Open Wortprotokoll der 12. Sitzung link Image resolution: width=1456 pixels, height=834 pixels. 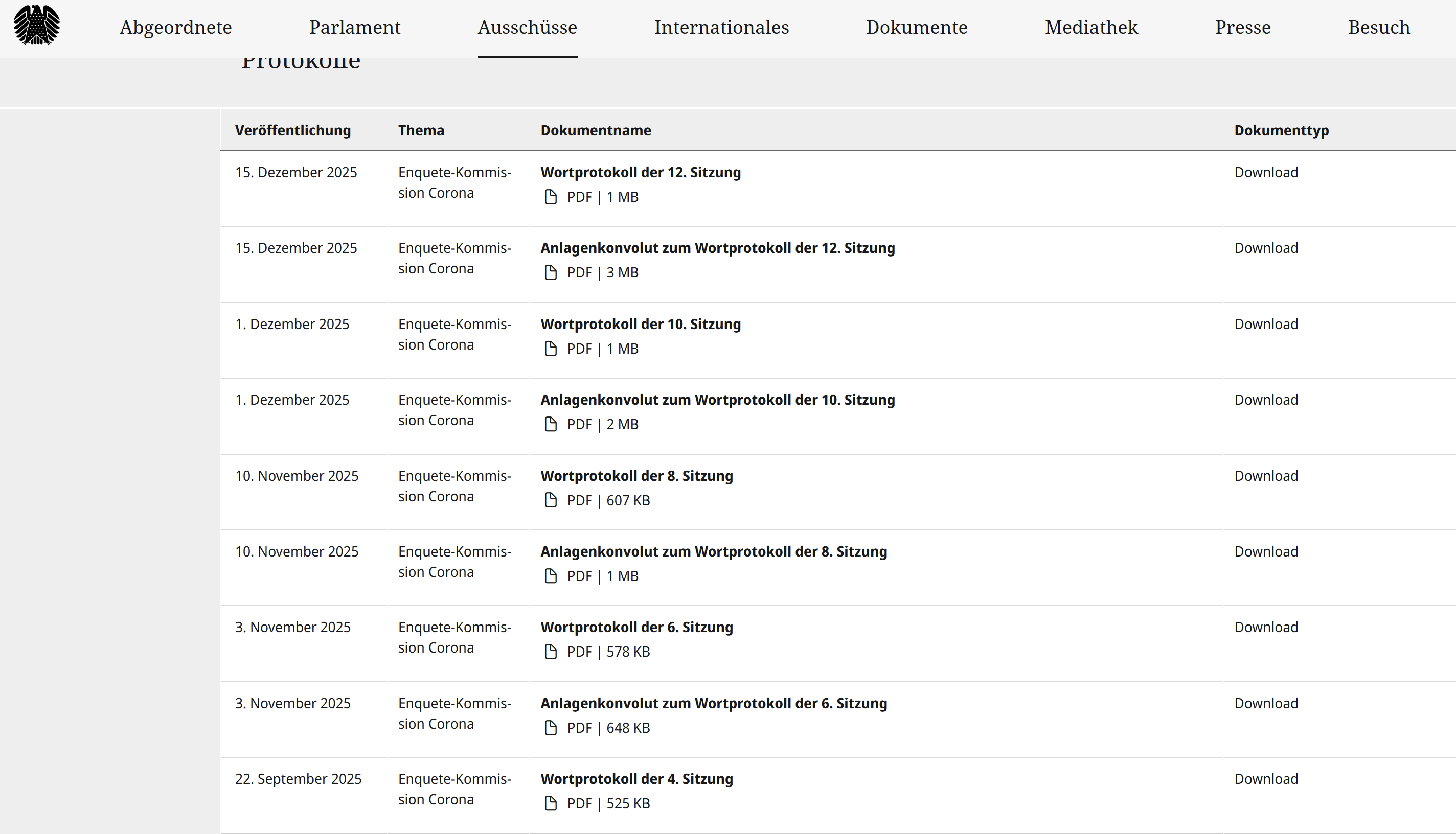tap(640, 172)
